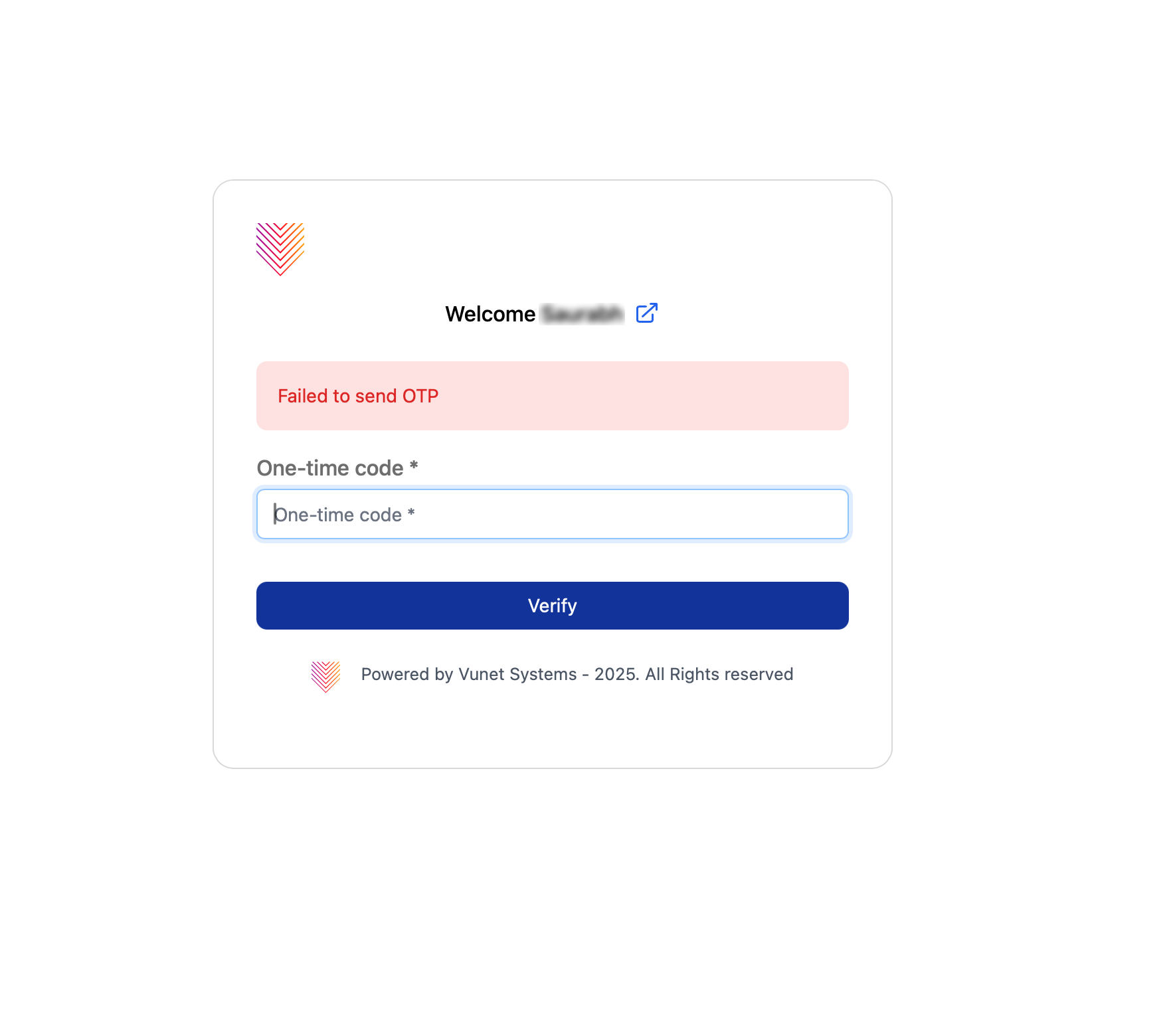Click the striped chevron logo above Welcome
The width and height of the screenshot is (1173, 1036).
[x=280, y=248]
